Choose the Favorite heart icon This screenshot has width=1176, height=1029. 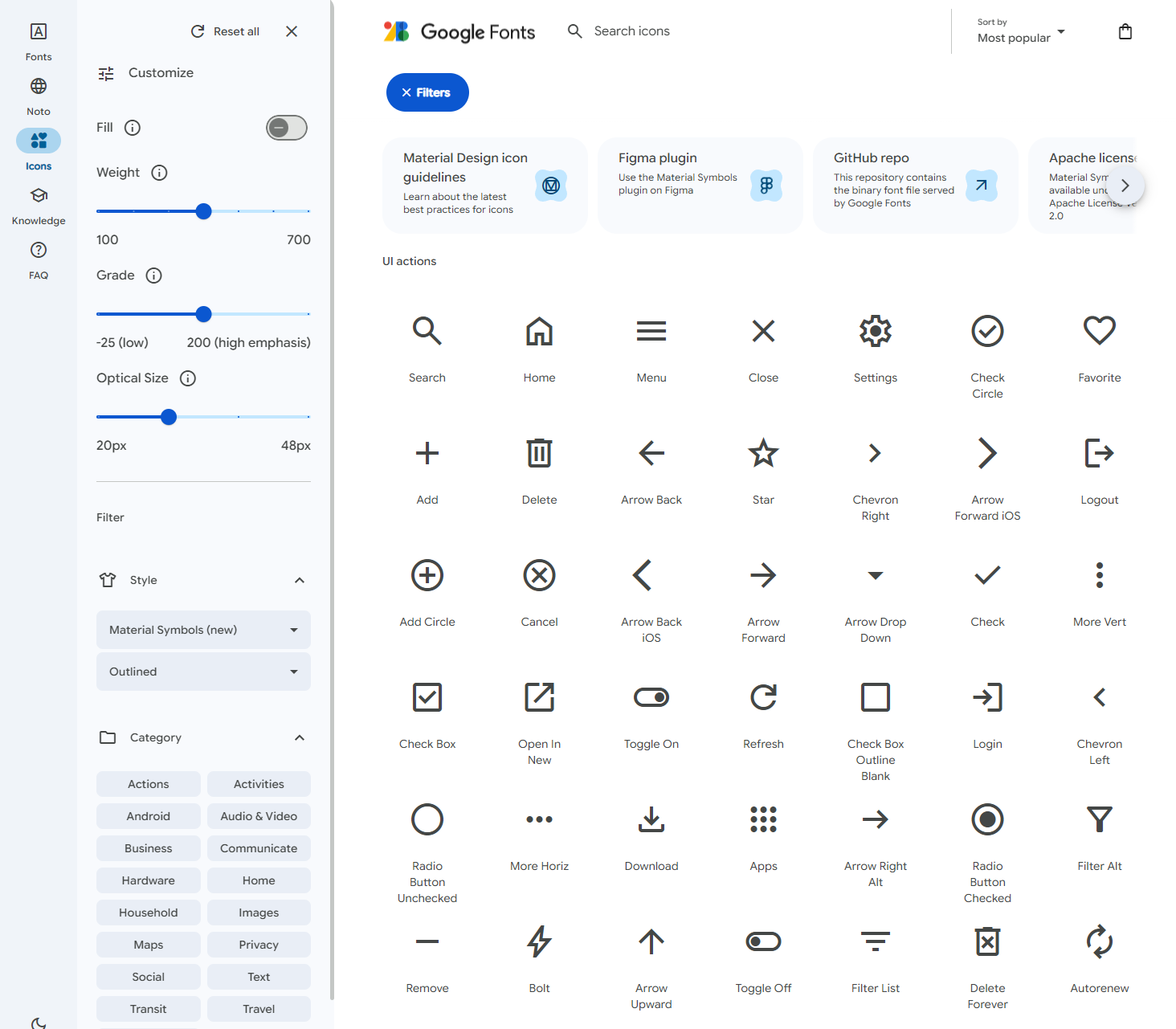tap(1099, 331)
